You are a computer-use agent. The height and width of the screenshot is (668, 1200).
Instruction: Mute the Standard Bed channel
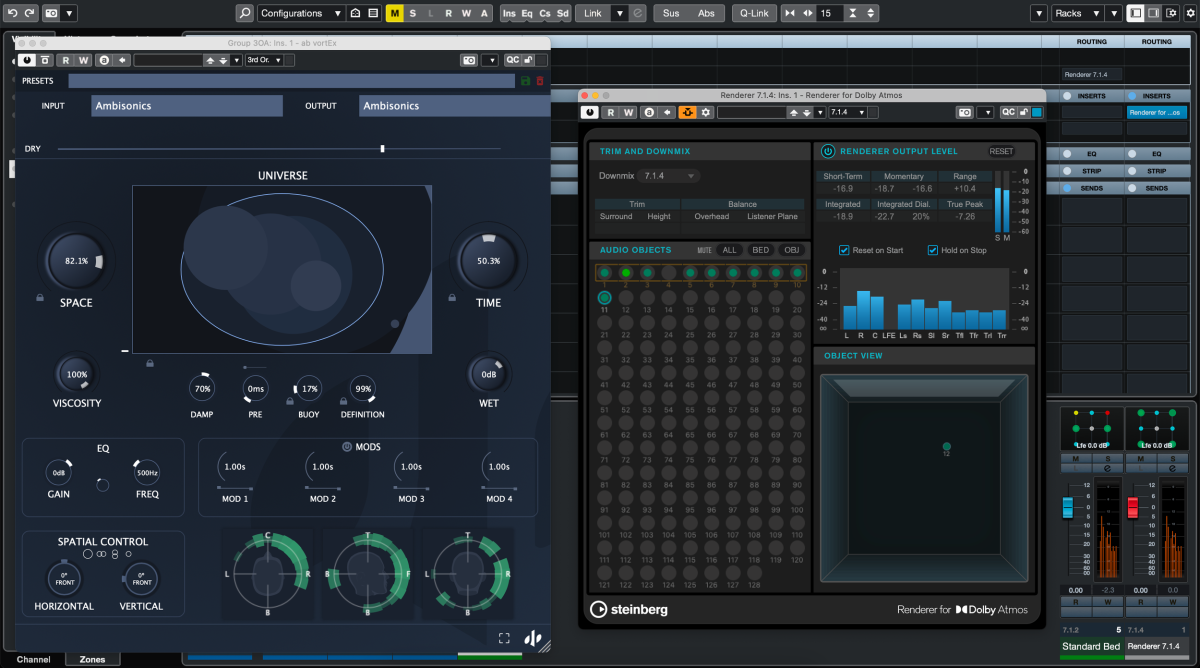point(1076,458)
